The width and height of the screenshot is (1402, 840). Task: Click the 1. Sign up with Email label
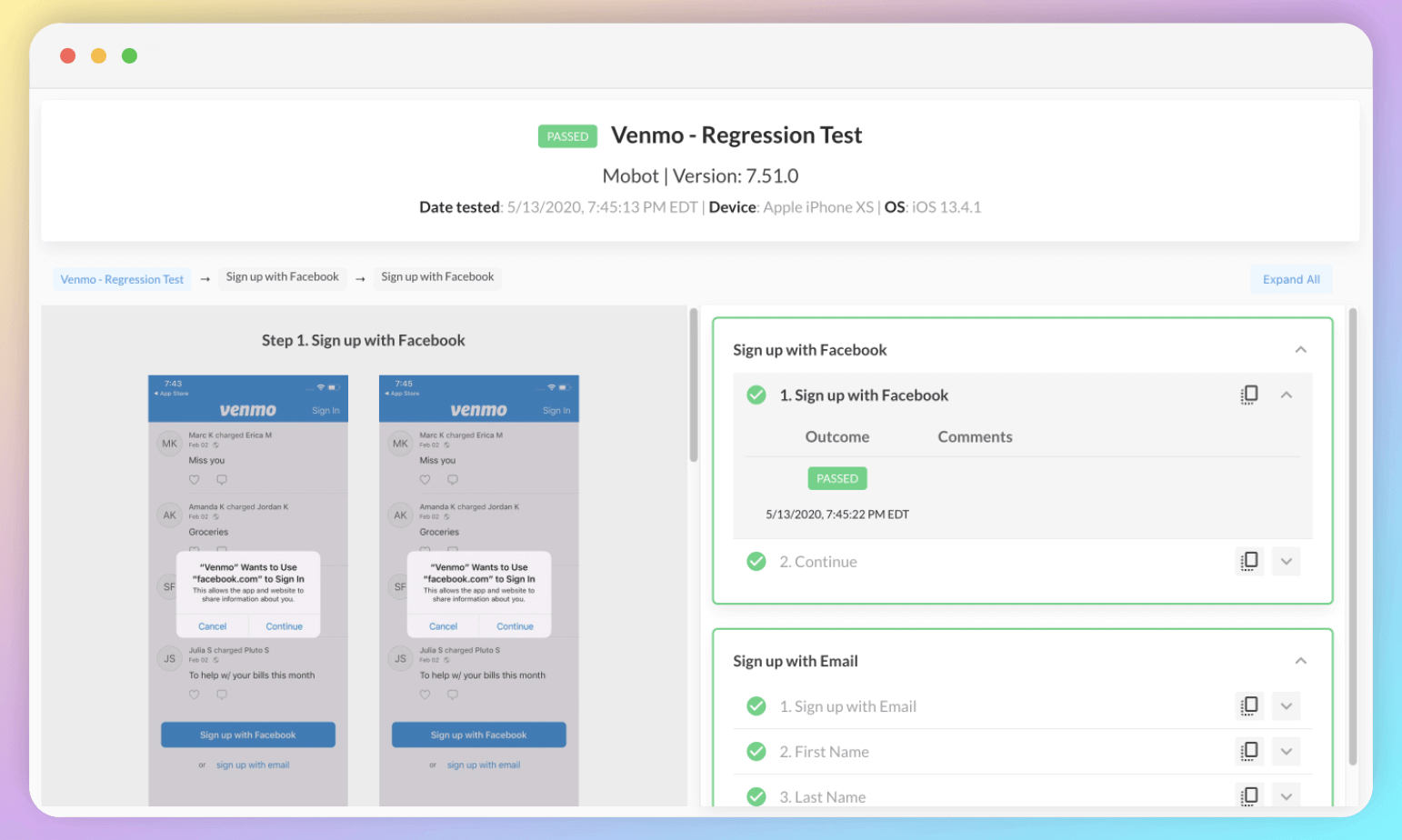click(847, 705)
